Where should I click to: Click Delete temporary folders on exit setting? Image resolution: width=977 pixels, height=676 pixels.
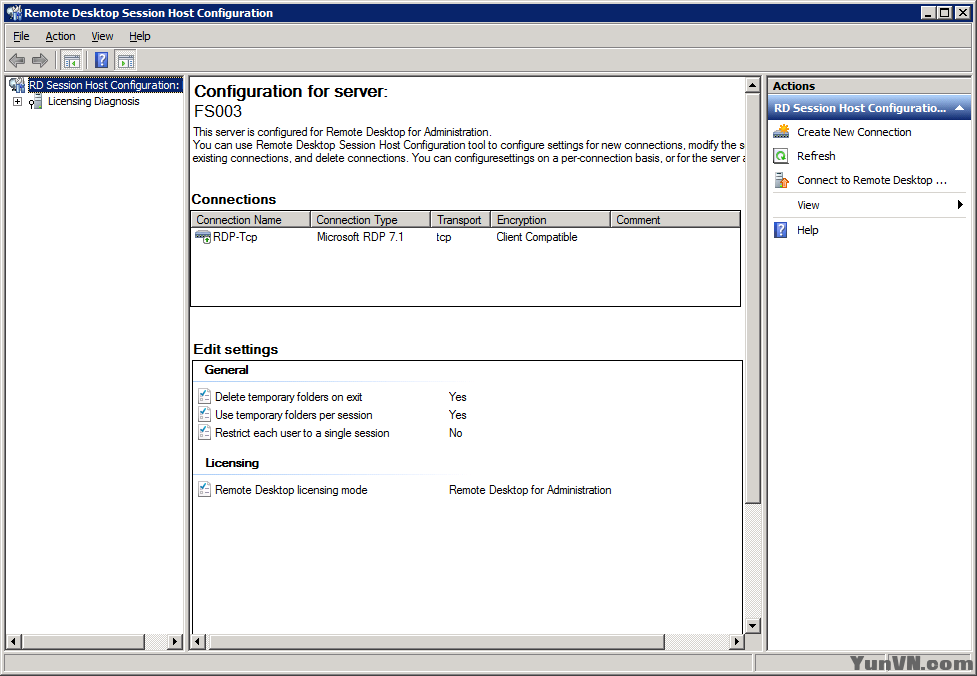click(288, 397)
